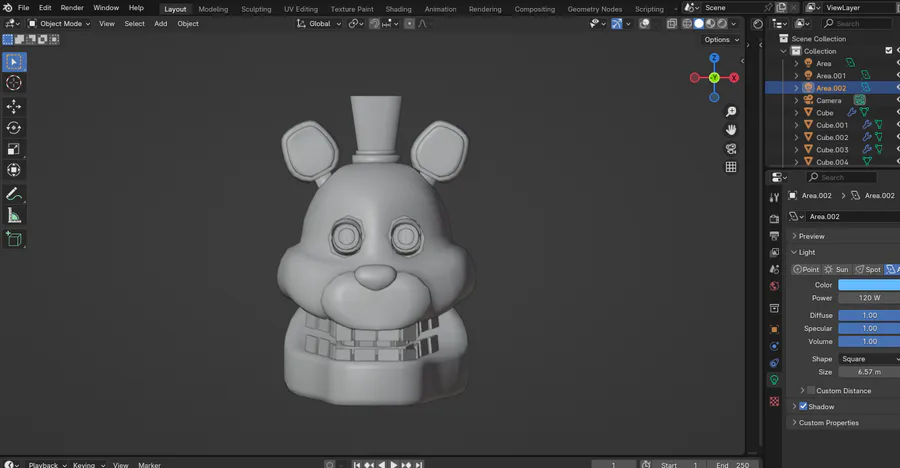Open the light Shape dropdown
The image size is (900, 468).
point(869,359)
